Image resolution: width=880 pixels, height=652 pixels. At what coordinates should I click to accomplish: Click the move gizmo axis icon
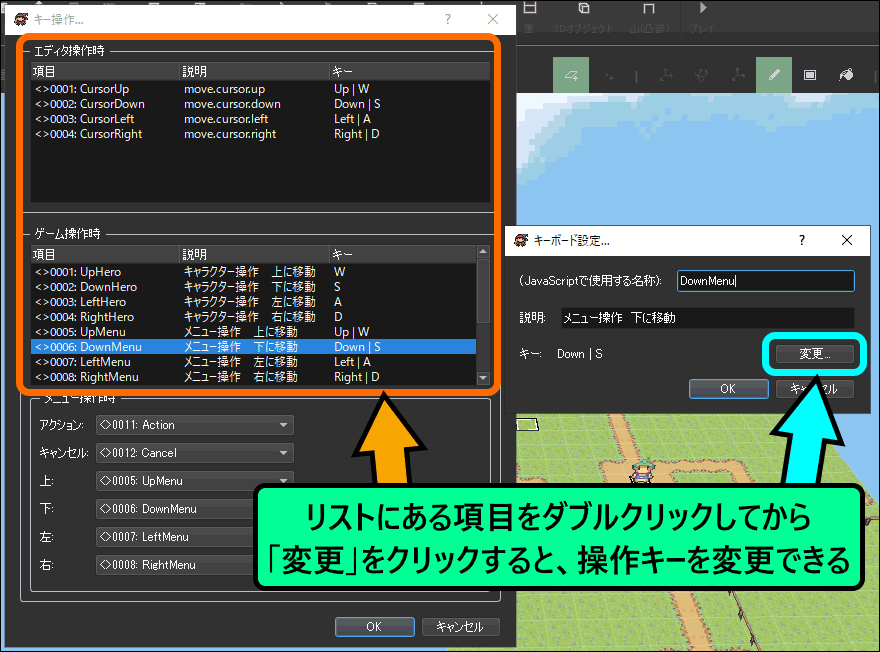pyautogui.click(x=666, y=75)
